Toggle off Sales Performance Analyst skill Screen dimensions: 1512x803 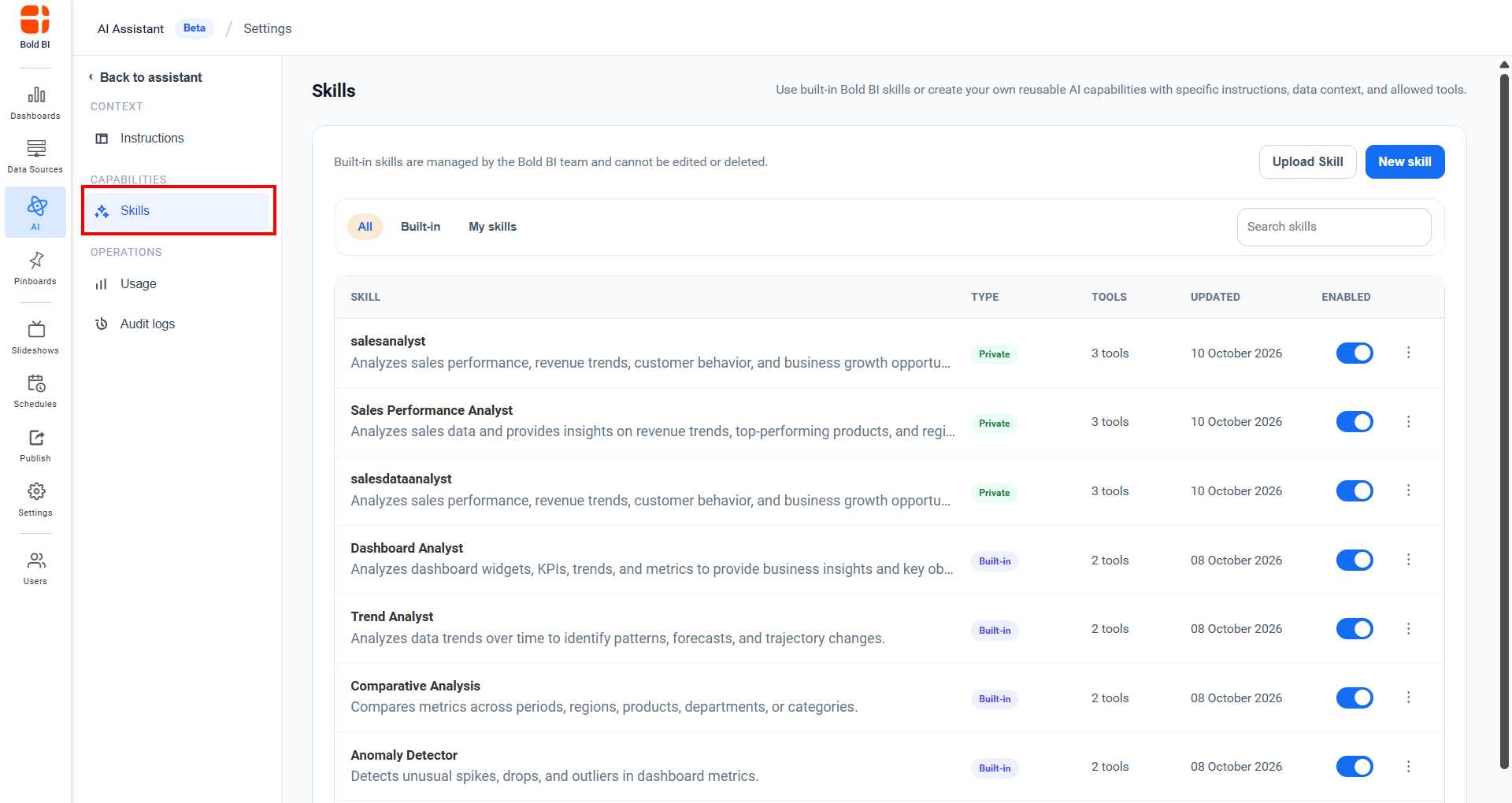1354,422
